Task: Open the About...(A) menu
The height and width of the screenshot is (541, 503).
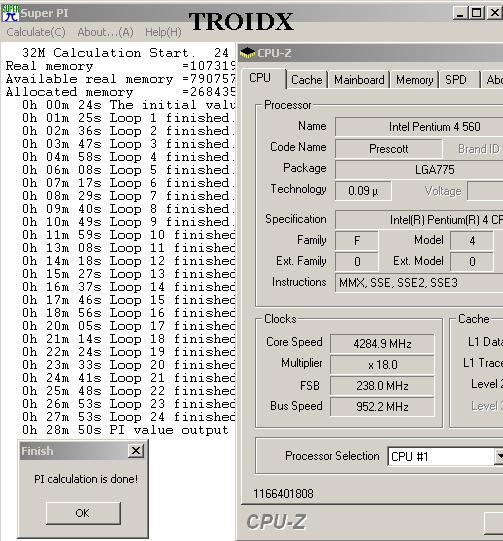Action: point(105,32)
